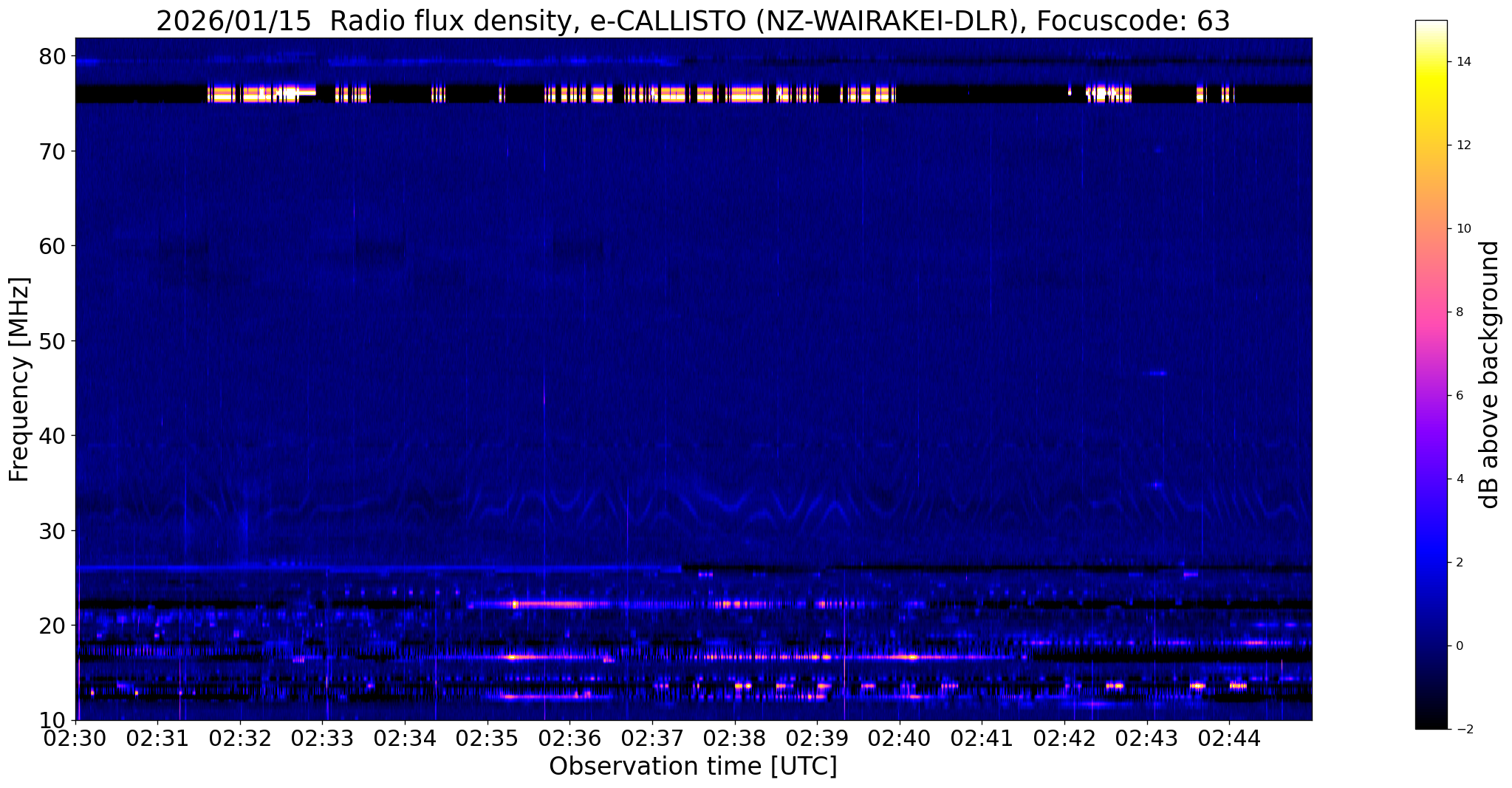Click the 02:34 time tick label
Viewport: 1512px width, 788px height.
click(x=405, y=739)
